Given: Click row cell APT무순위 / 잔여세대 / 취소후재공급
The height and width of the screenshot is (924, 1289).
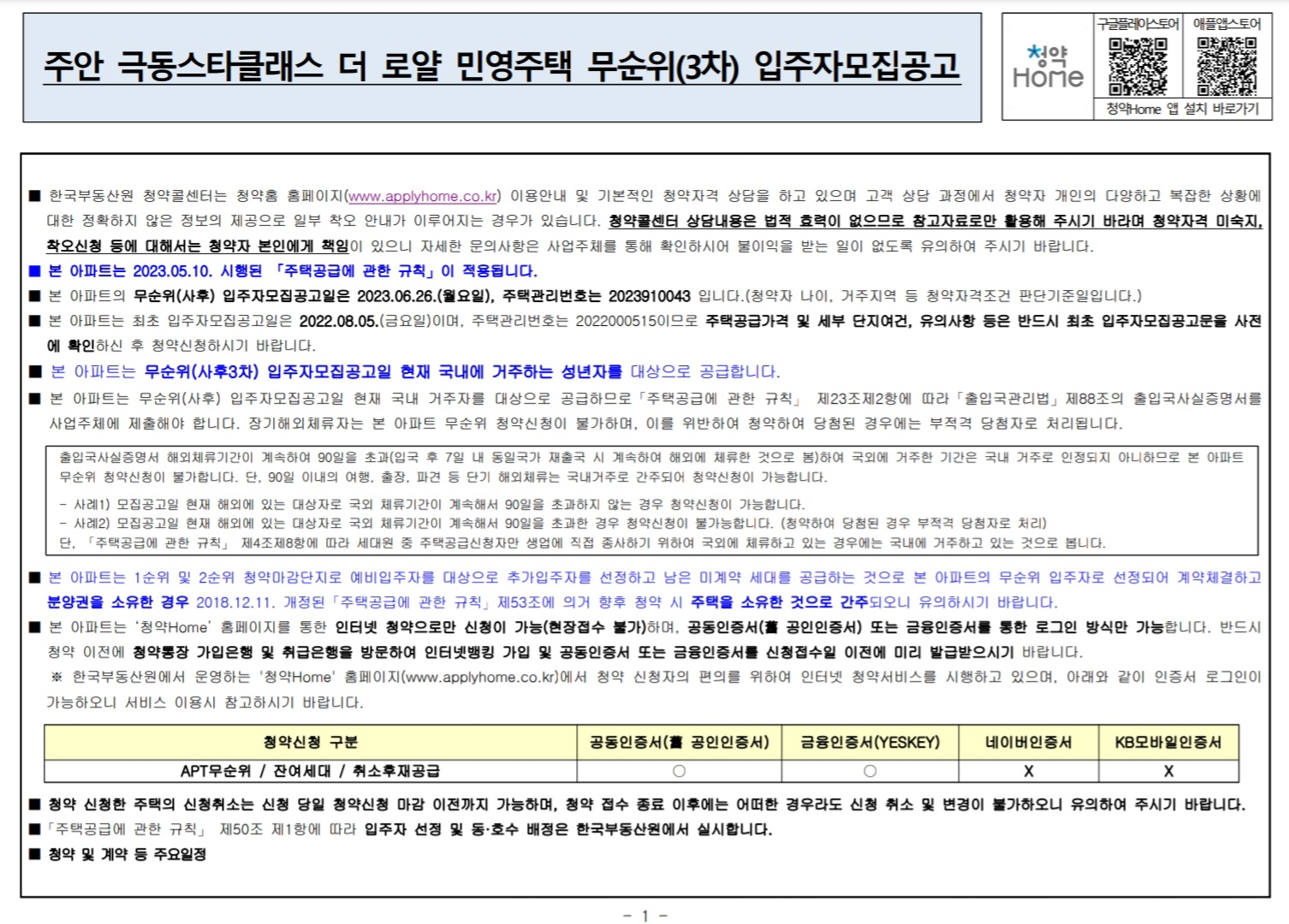Looking at the screenshot, I should pos(311,771).
